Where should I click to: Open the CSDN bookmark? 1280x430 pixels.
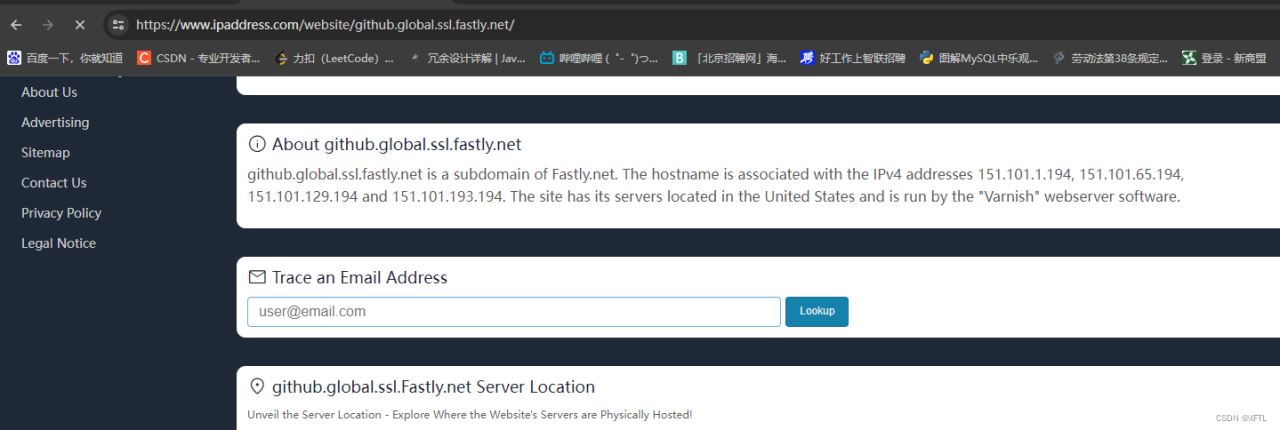pyautogui.click(x=199, y=58)
